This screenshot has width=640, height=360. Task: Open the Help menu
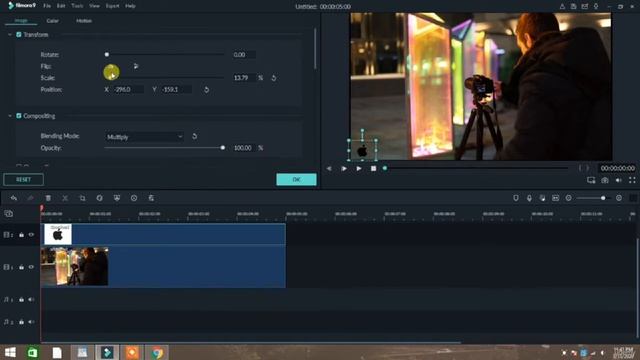click(x=130, y=6)
